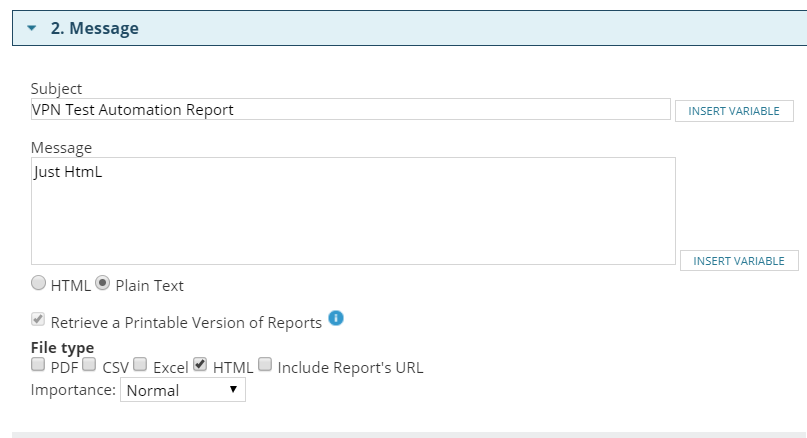The width and height of the screenshot is (807, 438).
Task: Select the Plain Text radio button
Action: pyautogui.click(x=102, y=283)
